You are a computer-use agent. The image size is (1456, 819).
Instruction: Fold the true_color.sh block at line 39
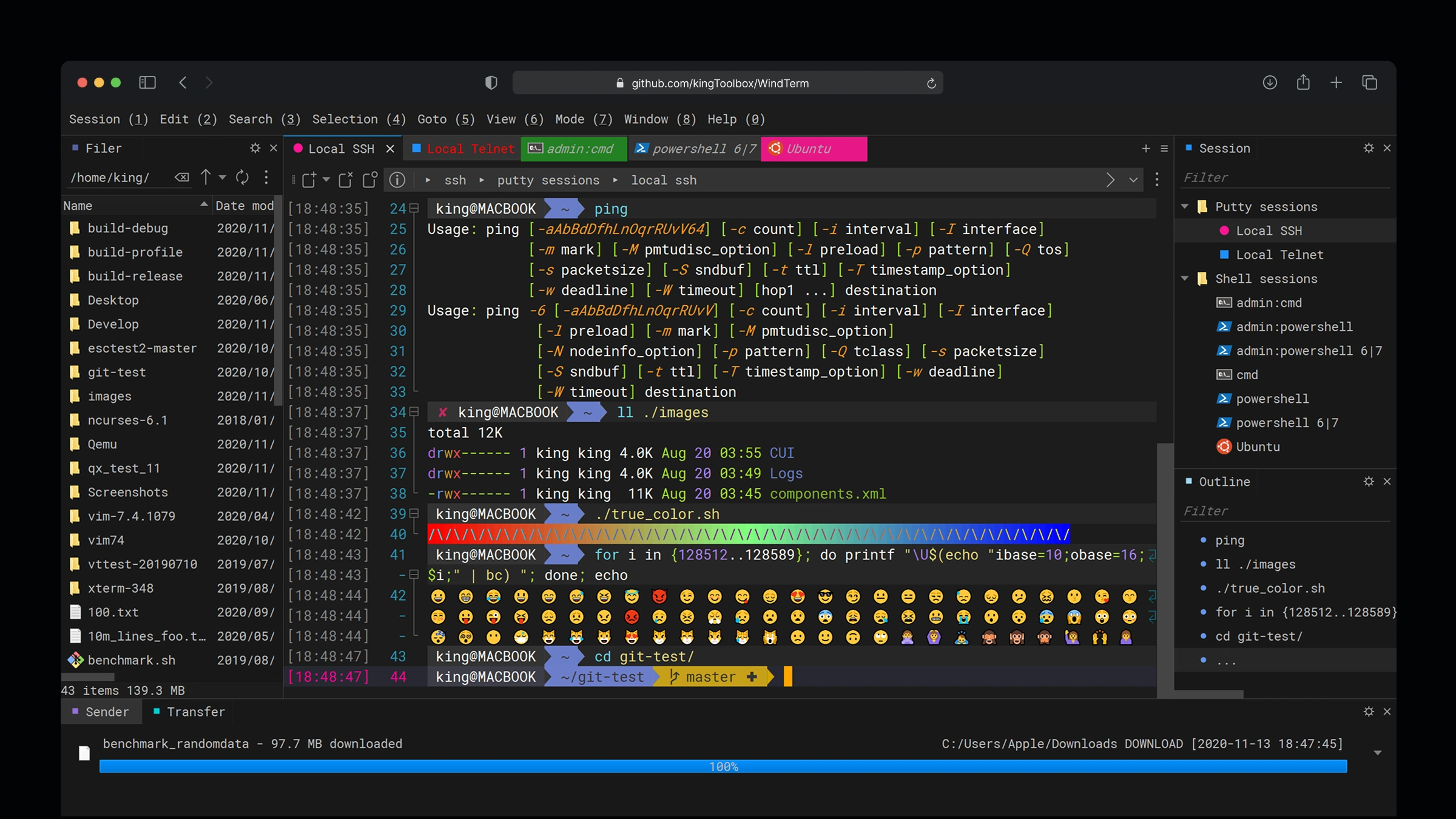point(414,514)
